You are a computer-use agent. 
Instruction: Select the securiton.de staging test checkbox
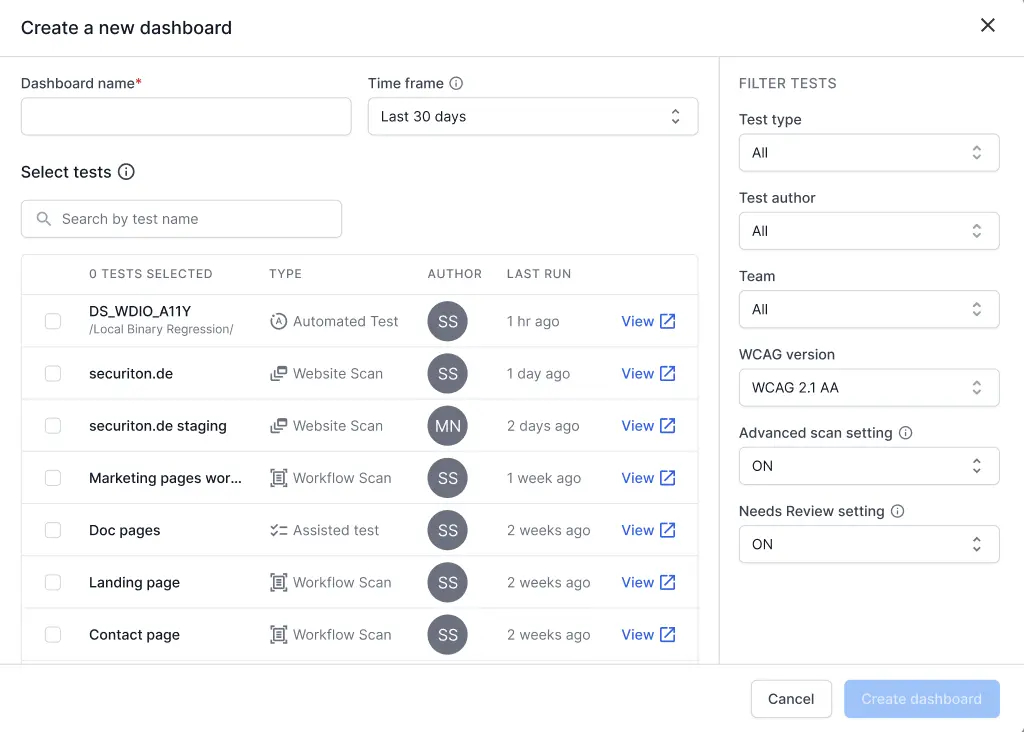[x=53, y=425]
